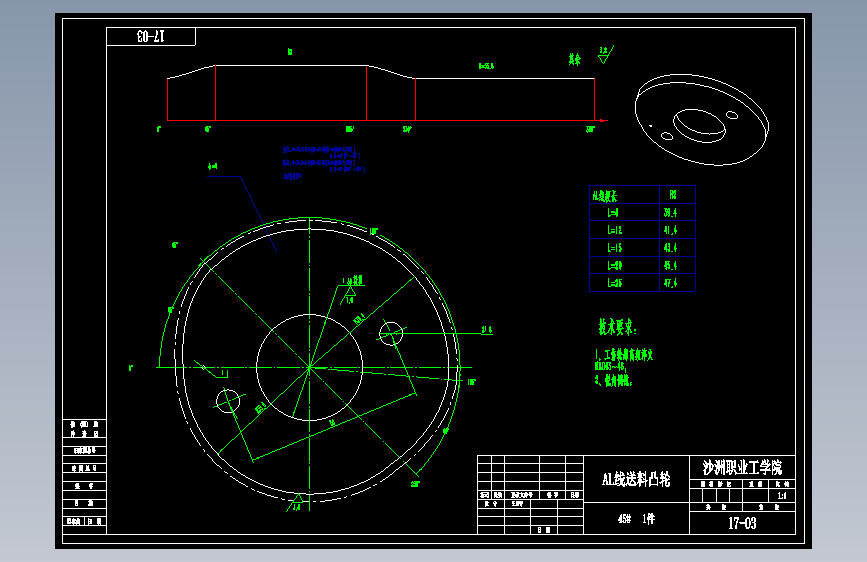Click drawing number 17-03 in title block

tap(742, 523)
